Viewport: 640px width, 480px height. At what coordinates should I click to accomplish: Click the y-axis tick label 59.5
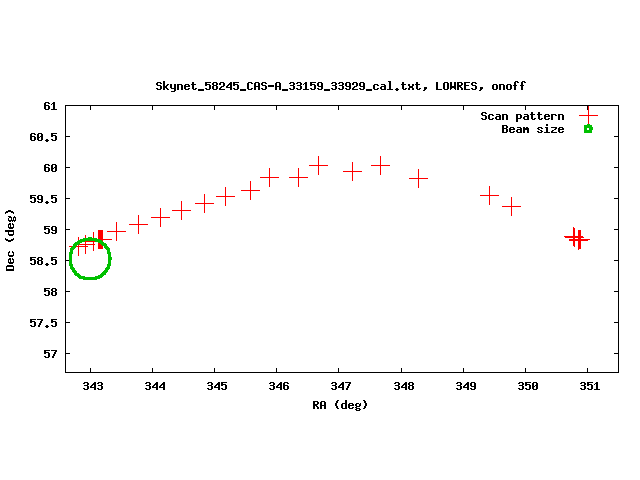point(43,199)
